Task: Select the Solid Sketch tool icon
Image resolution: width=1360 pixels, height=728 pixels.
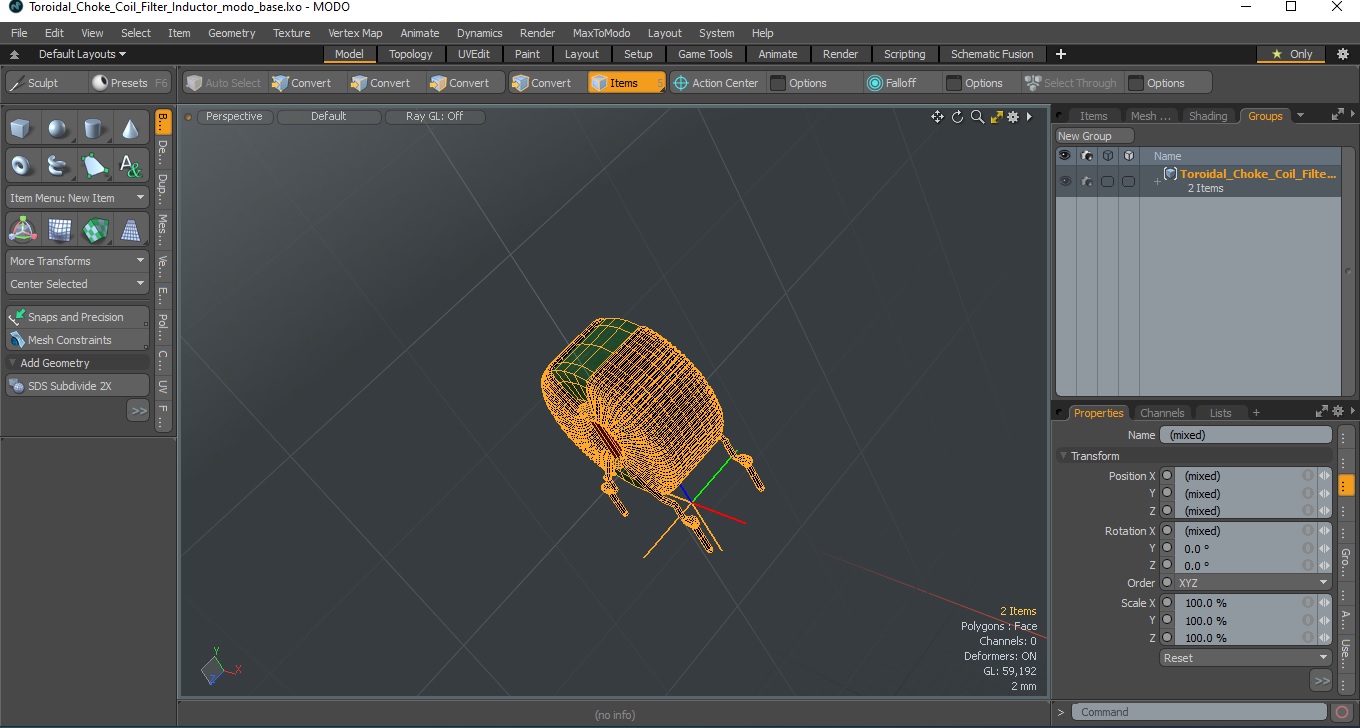Action: tap(58, 165)
